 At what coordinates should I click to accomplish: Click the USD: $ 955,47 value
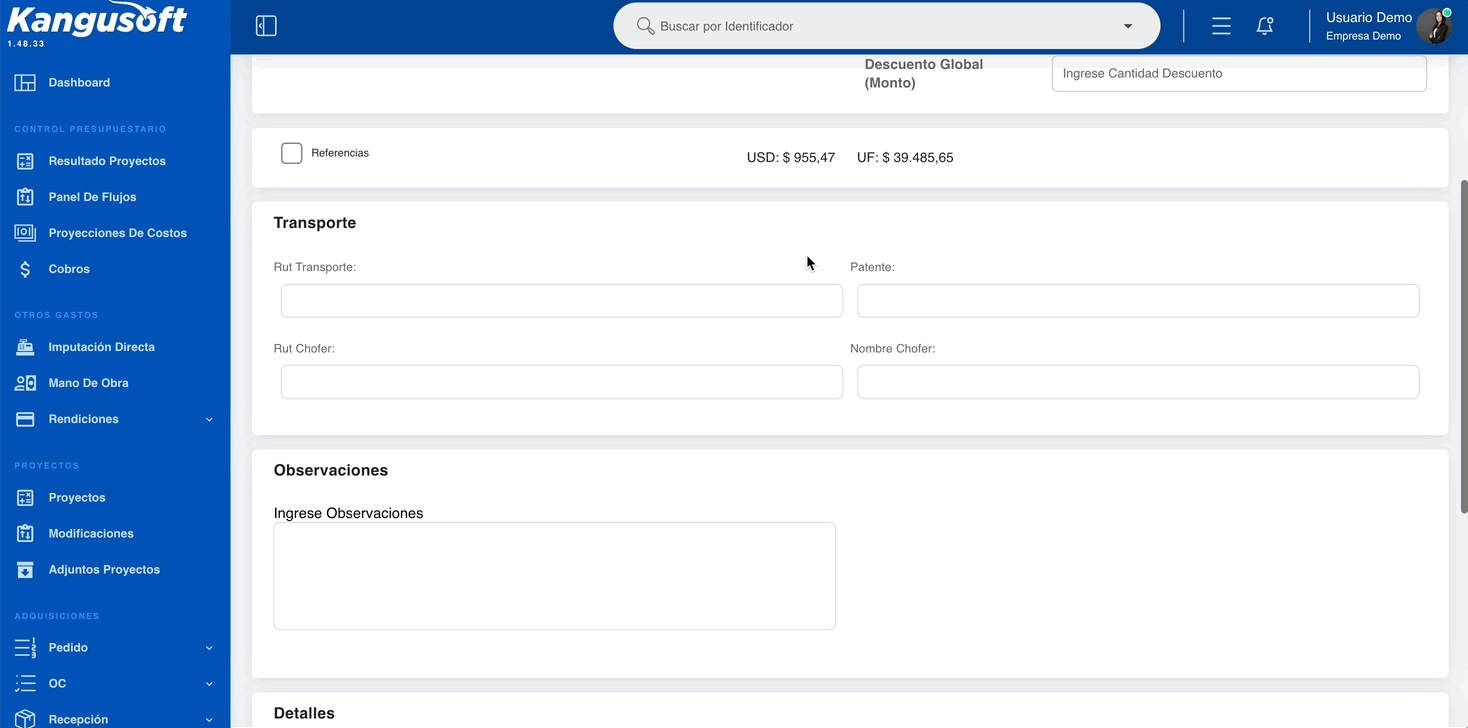click(x=791, y=158)
